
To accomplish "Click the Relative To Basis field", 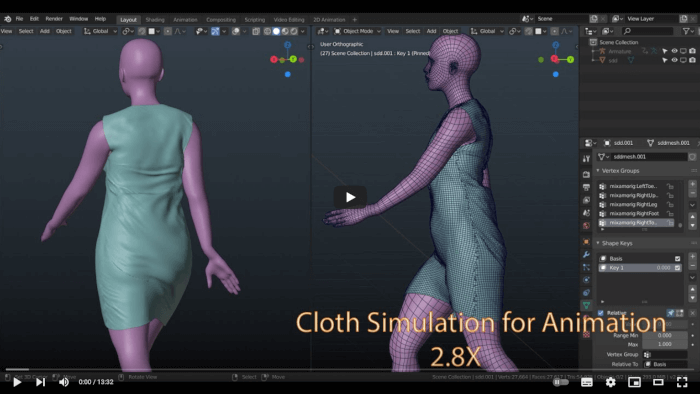I will click(665, 364).
